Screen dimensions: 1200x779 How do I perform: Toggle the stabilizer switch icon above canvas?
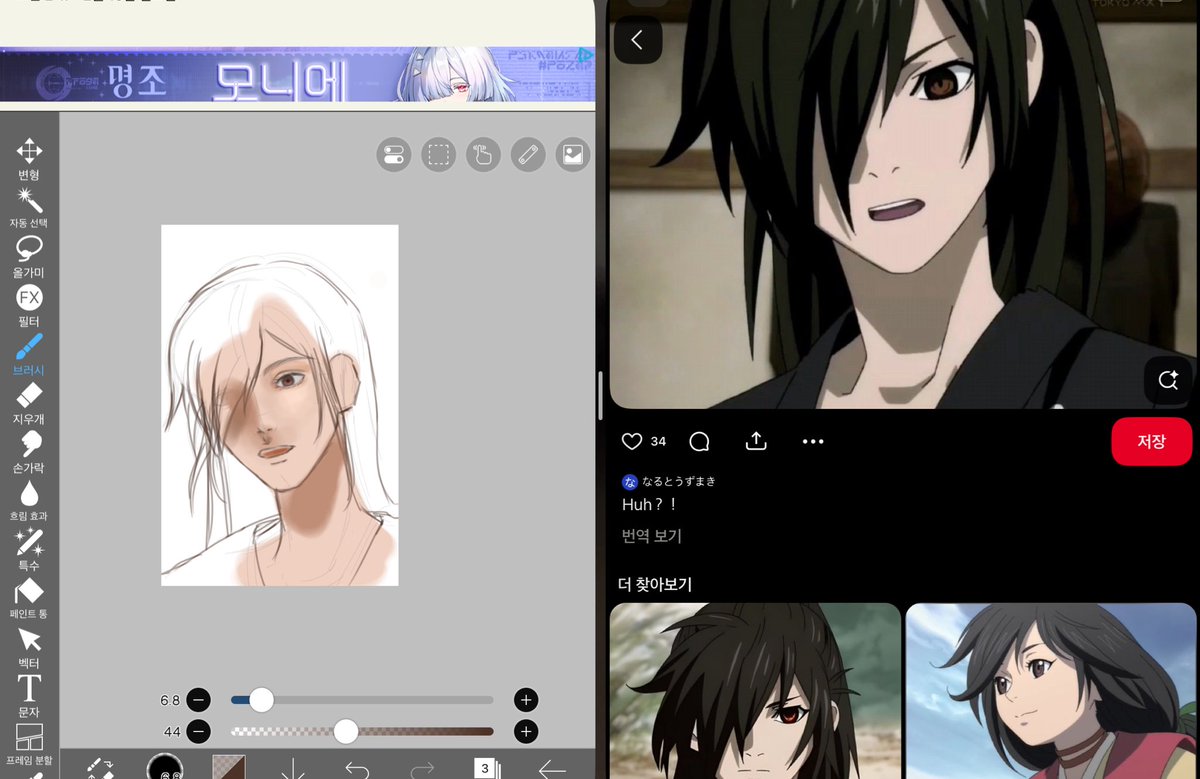(x=394, y=155)
